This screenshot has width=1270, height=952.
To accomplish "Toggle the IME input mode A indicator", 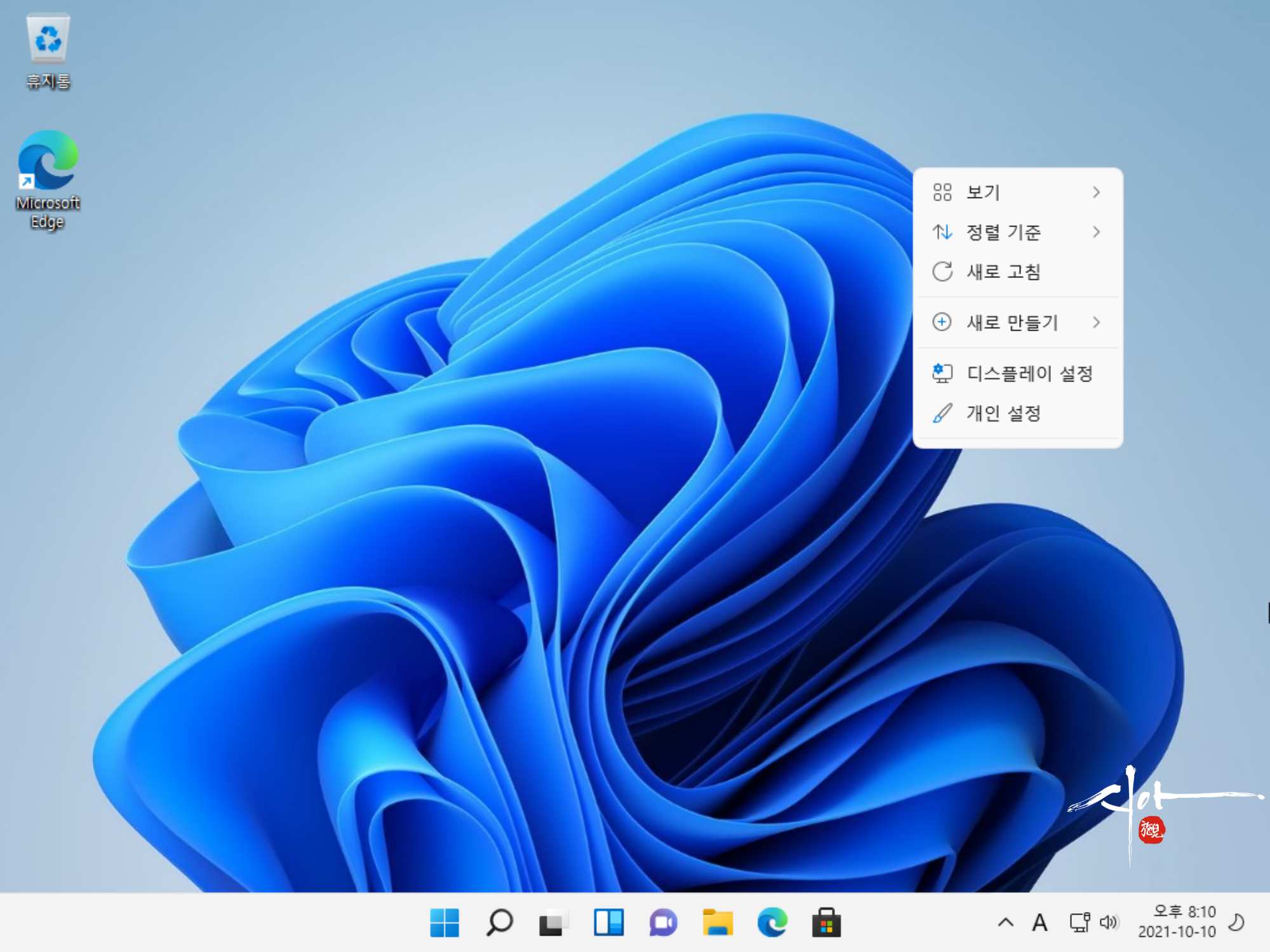I will 1039,922.
